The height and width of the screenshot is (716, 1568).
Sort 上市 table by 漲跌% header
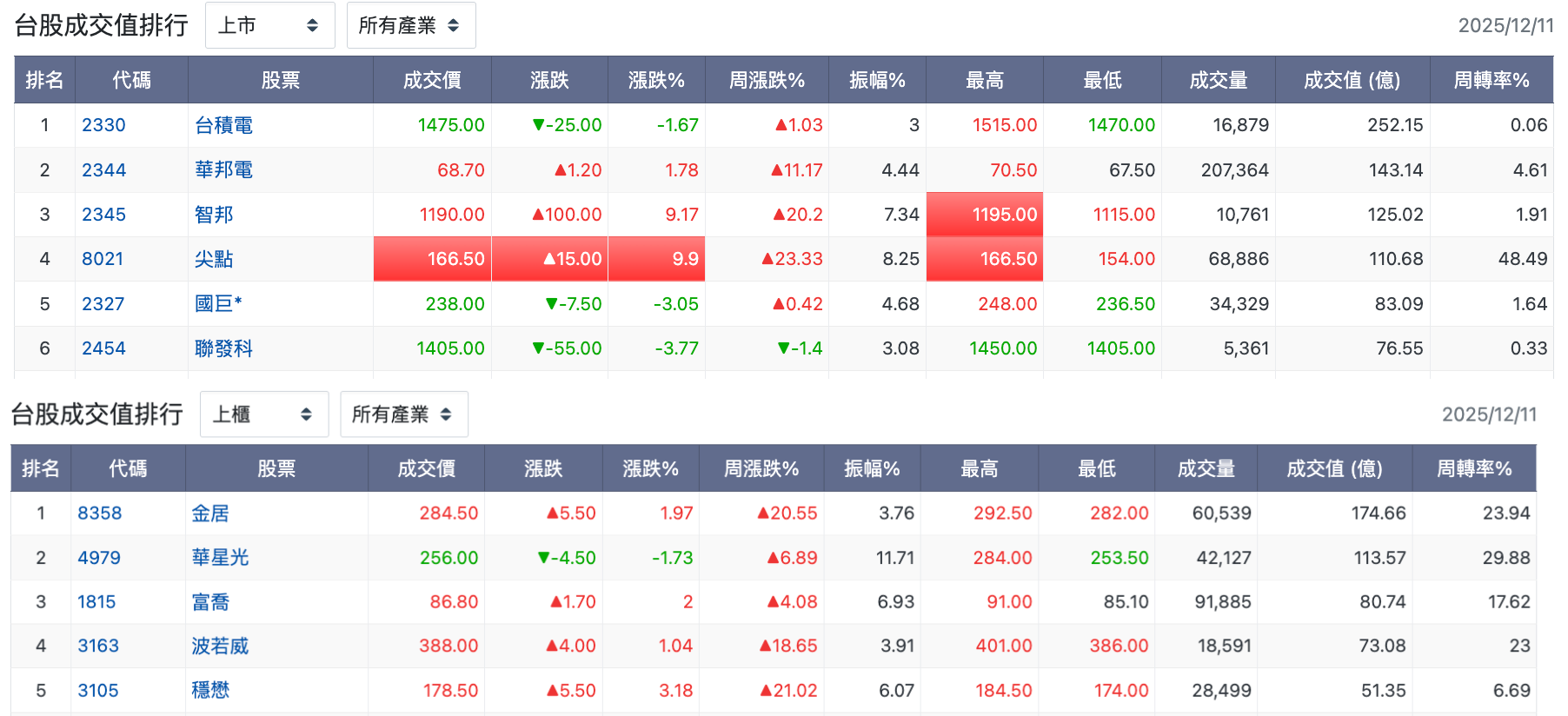[x=656, y=80]
